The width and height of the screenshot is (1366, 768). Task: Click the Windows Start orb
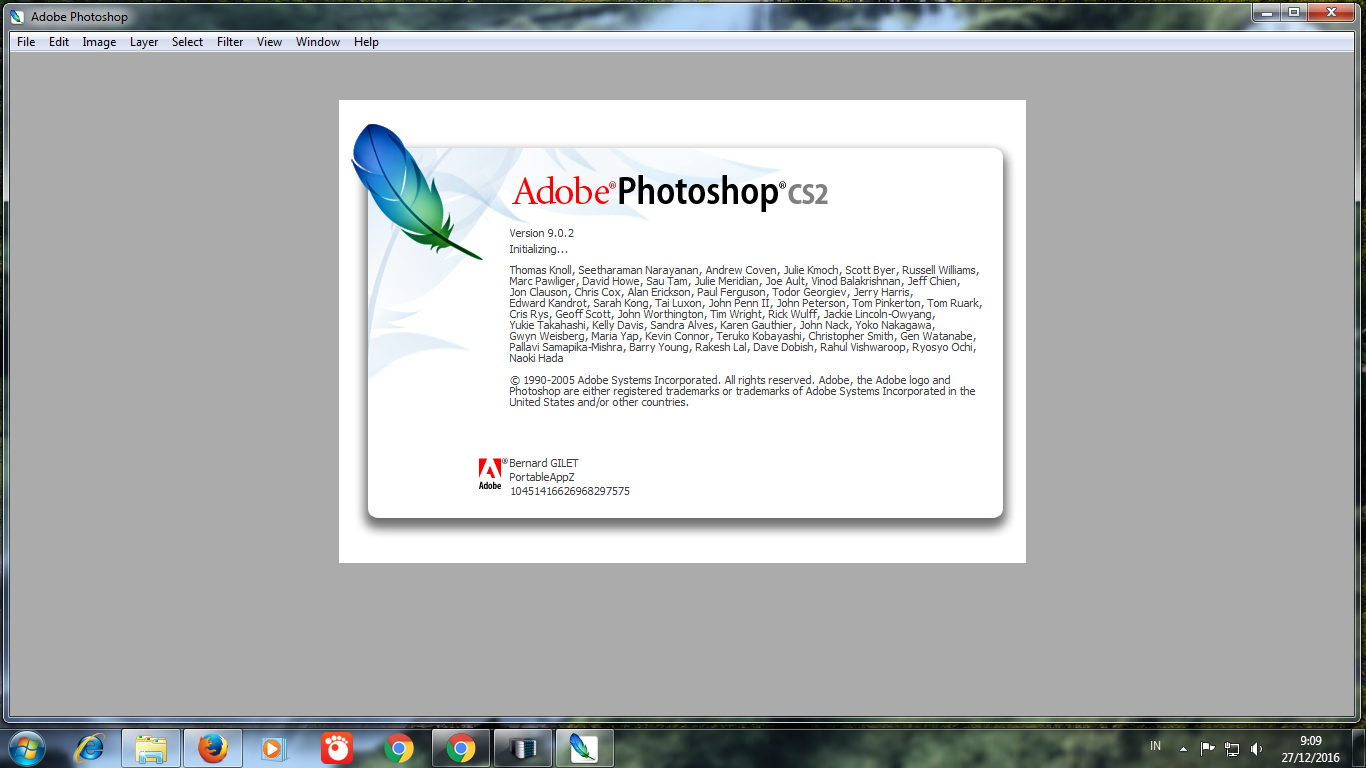point(26,748)
